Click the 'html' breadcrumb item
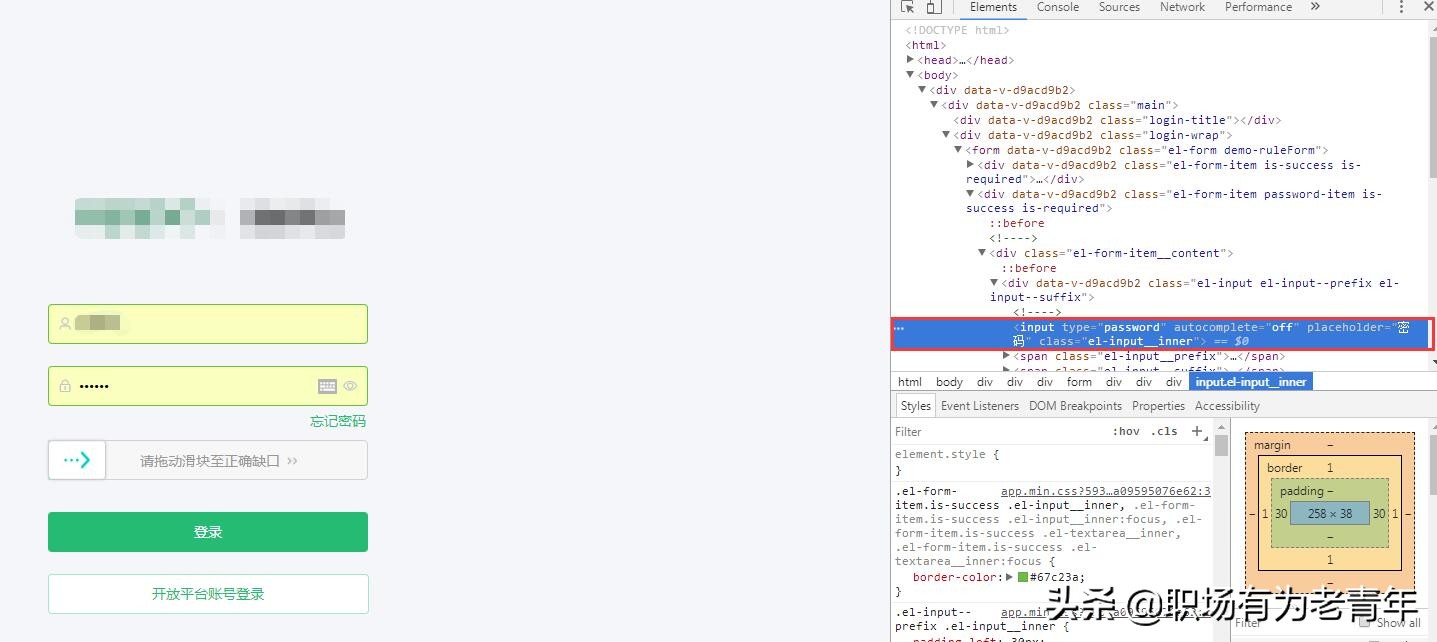This screenshot has height=642, width=1437. [910, 382]
